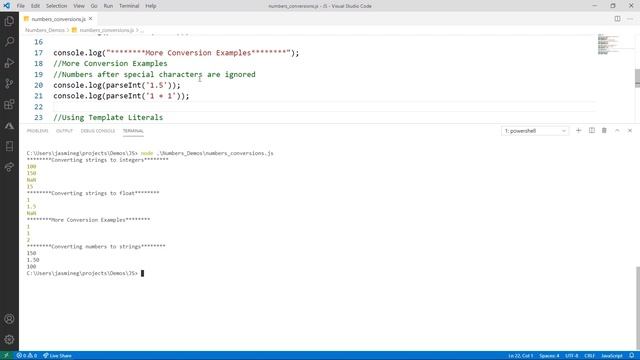Open the Help menu

tap(151, 6)
